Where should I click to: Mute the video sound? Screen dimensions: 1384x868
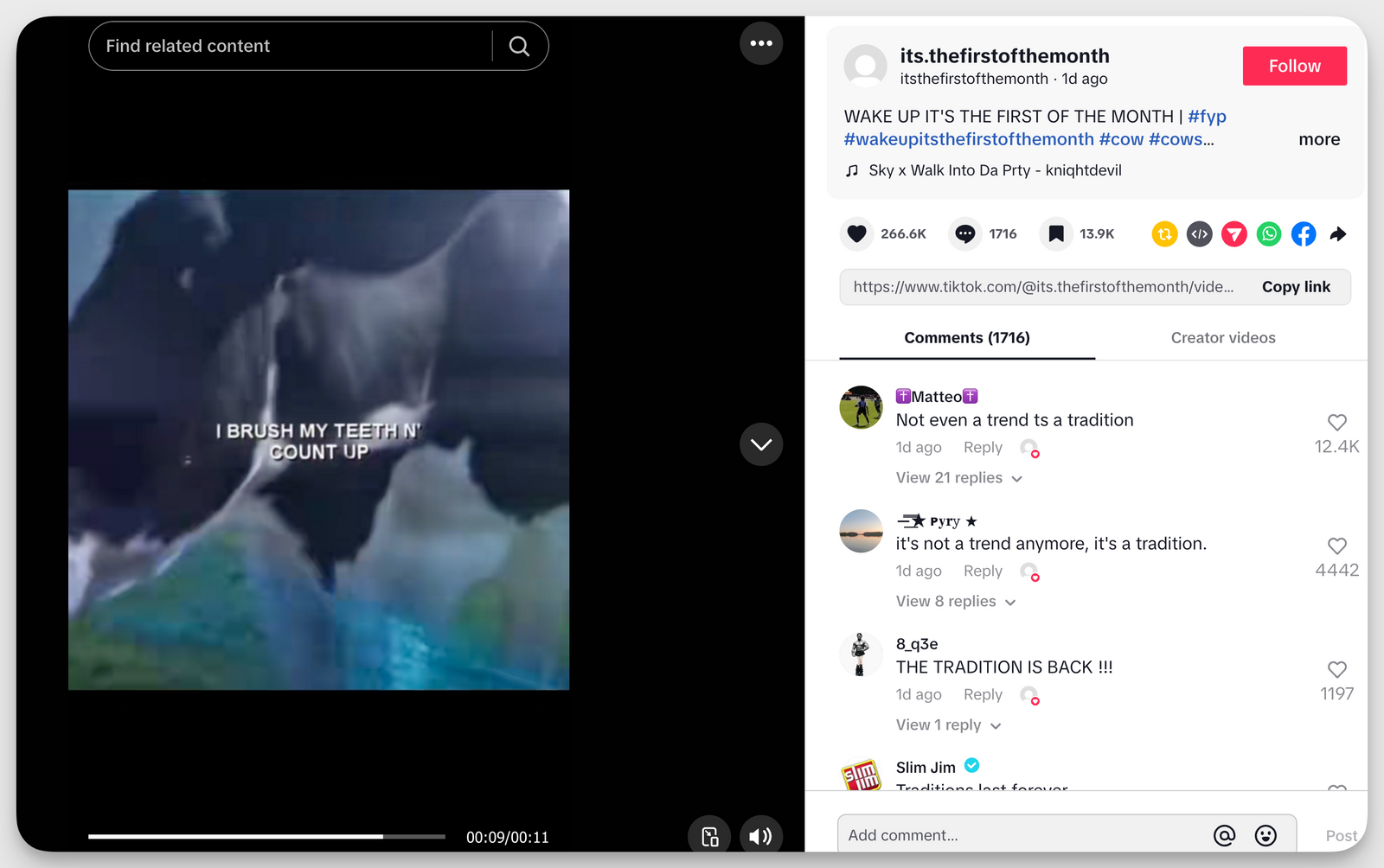760,836
